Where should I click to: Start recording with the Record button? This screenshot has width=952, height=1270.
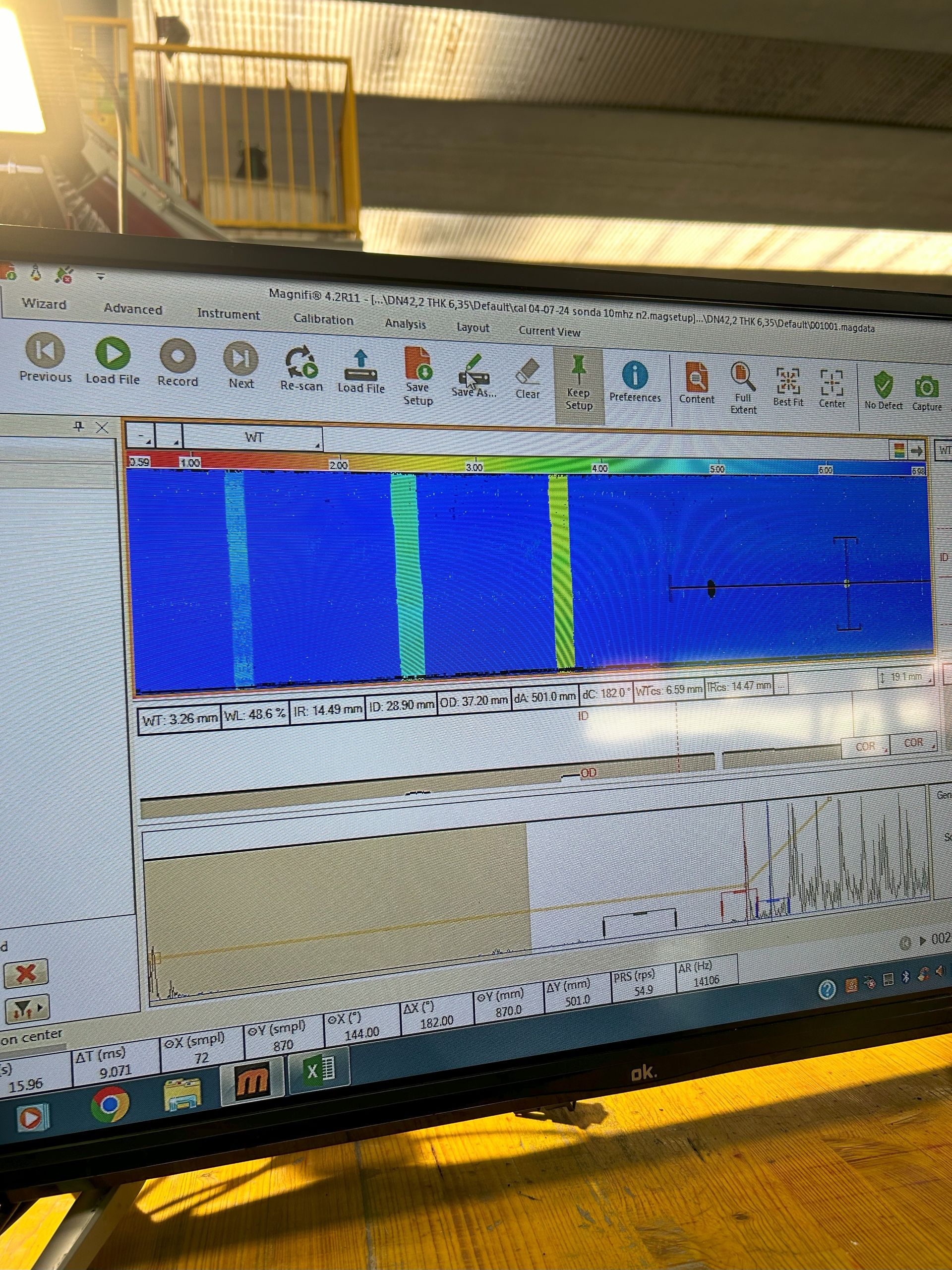(178, 363)
